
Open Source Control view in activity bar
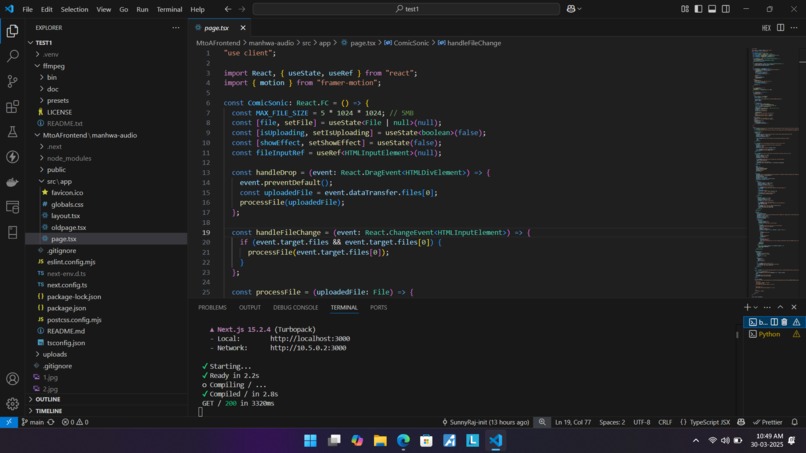pyautogui.click(x=12, y=81)
